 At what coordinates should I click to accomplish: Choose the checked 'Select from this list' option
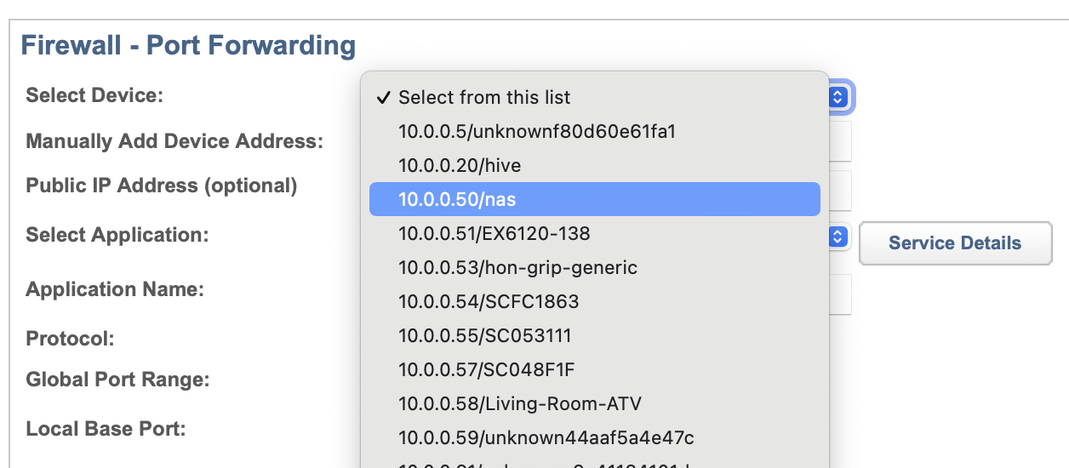coord(594,97)
